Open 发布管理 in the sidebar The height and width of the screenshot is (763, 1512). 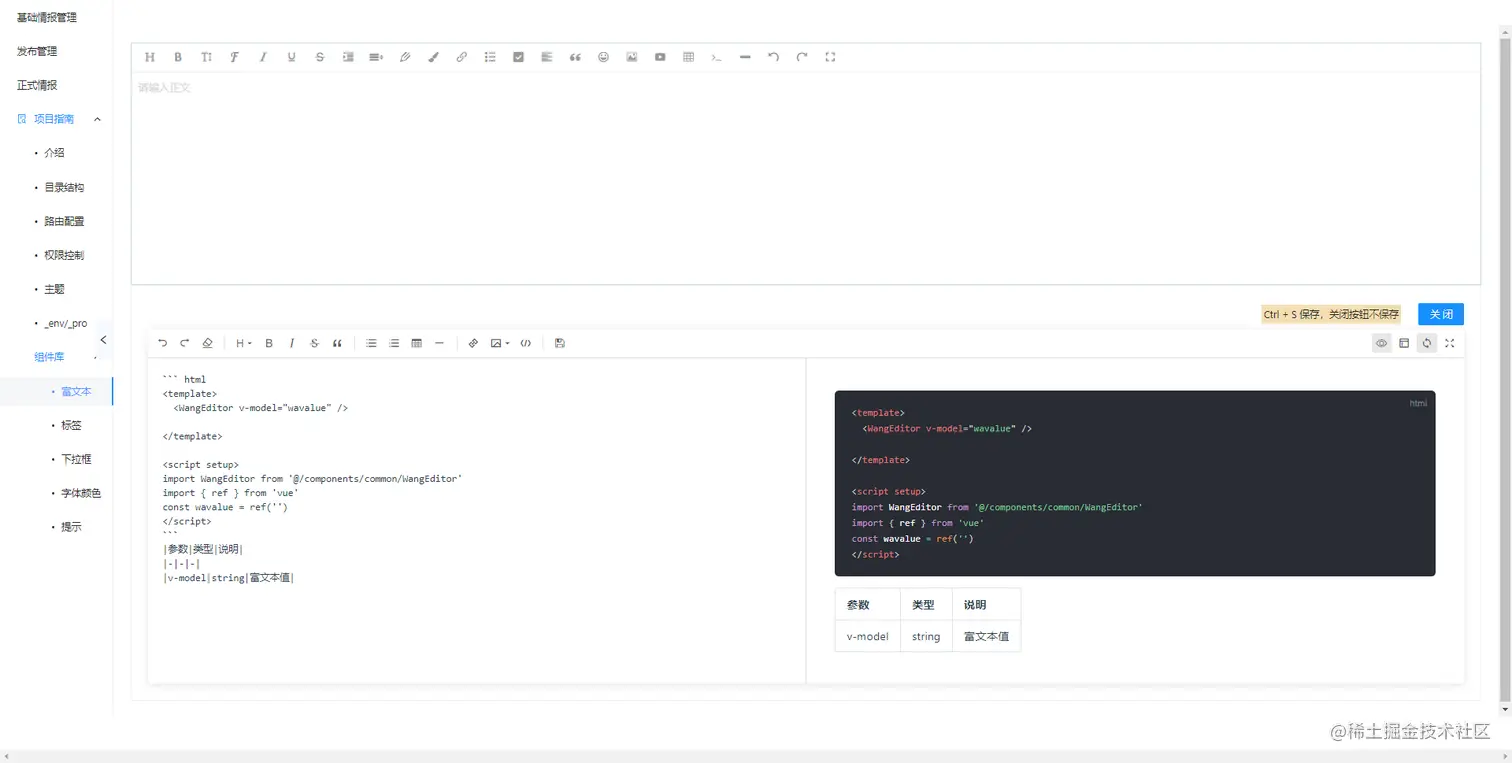click(37, 51)
